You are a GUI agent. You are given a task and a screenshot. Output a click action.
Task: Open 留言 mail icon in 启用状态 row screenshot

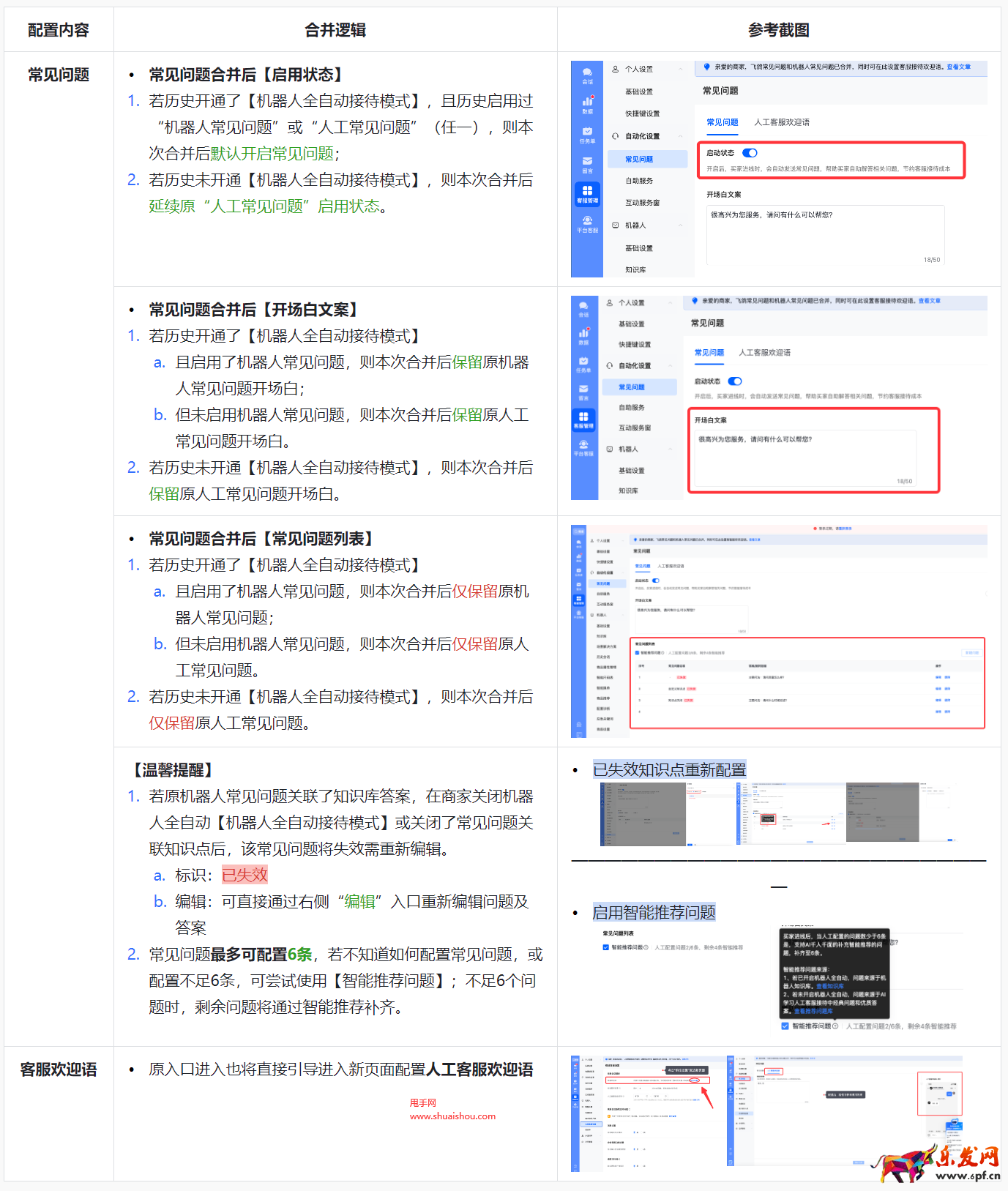pos(587,161)
